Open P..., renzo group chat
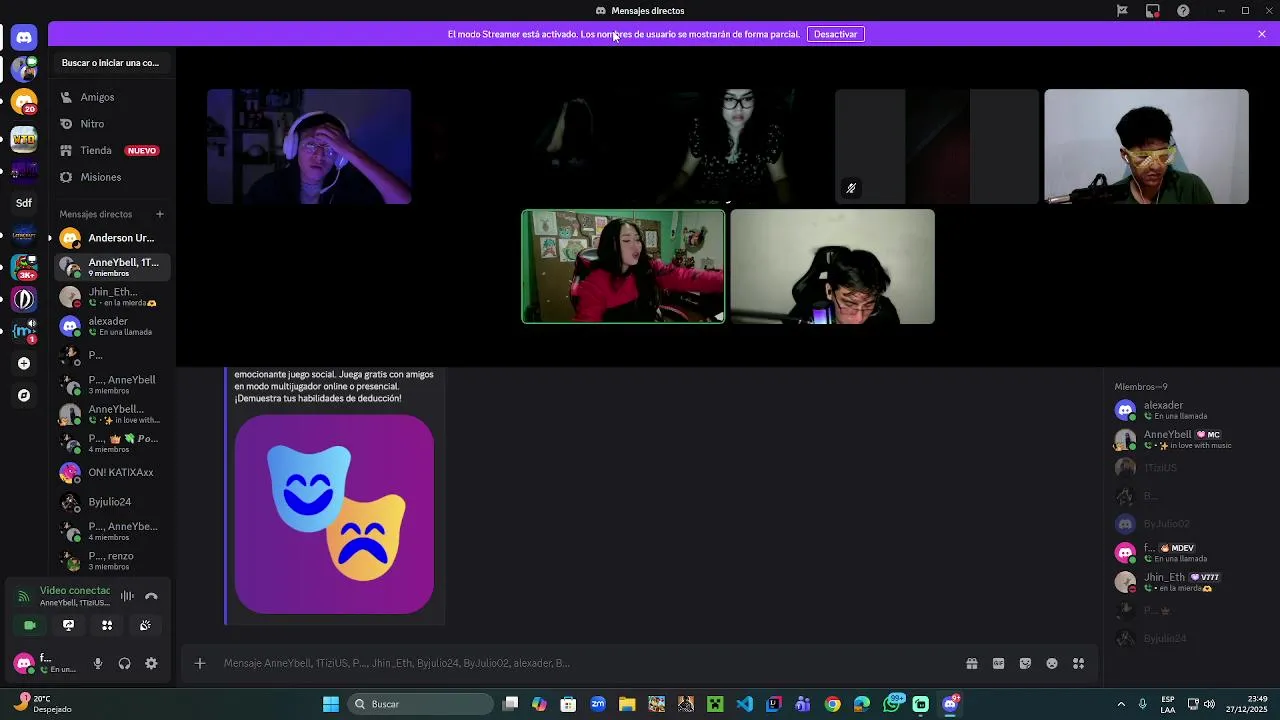The width and height of the screenshot is (1280, 720). tap(112, 561)
